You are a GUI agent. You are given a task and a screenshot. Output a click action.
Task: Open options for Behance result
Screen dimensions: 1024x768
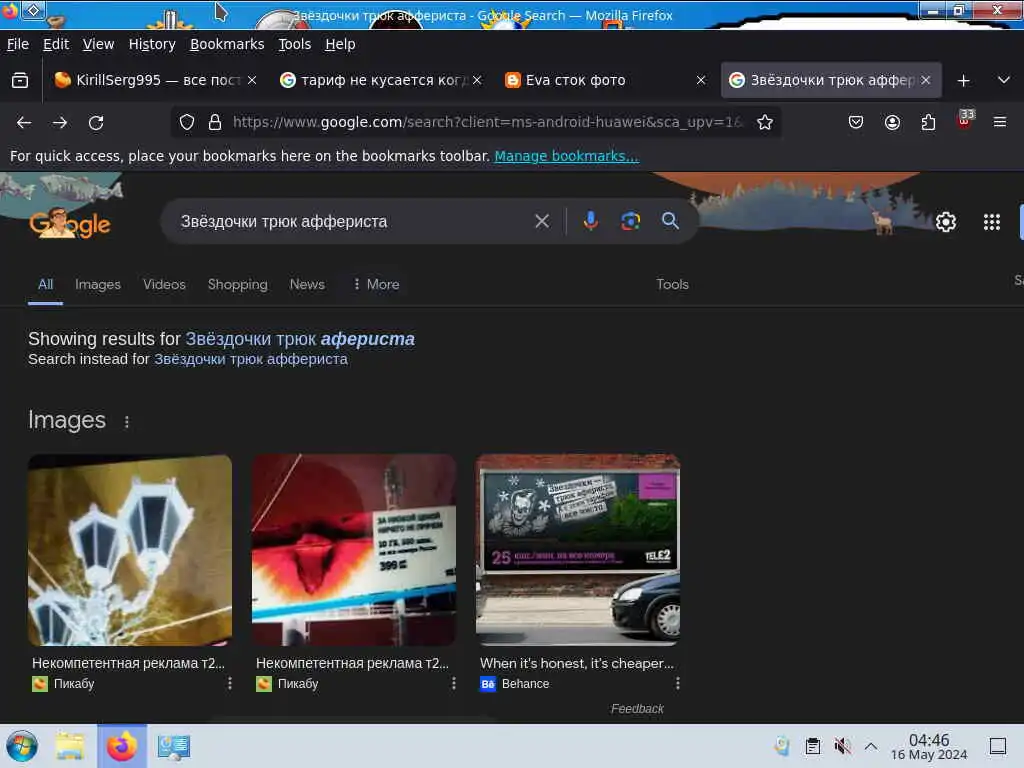point(677,683)
